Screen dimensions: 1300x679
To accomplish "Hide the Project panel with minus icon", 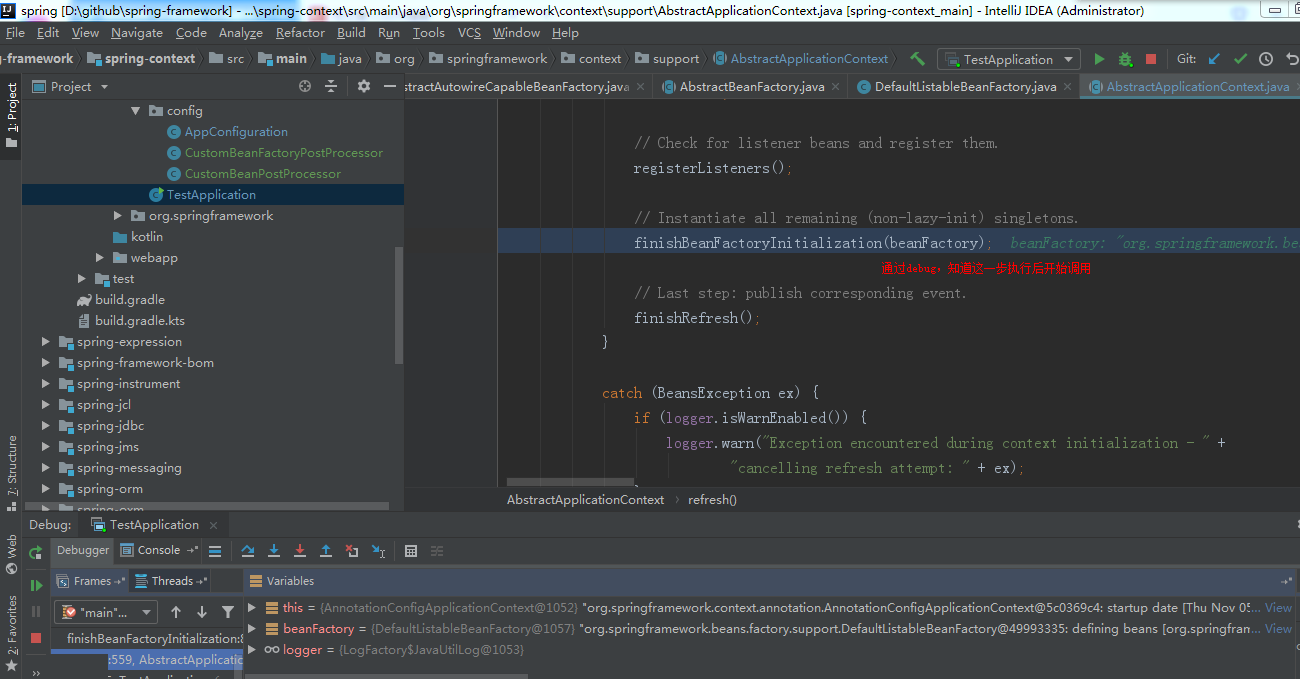I will pyautogui.click(x=390, y=87).
